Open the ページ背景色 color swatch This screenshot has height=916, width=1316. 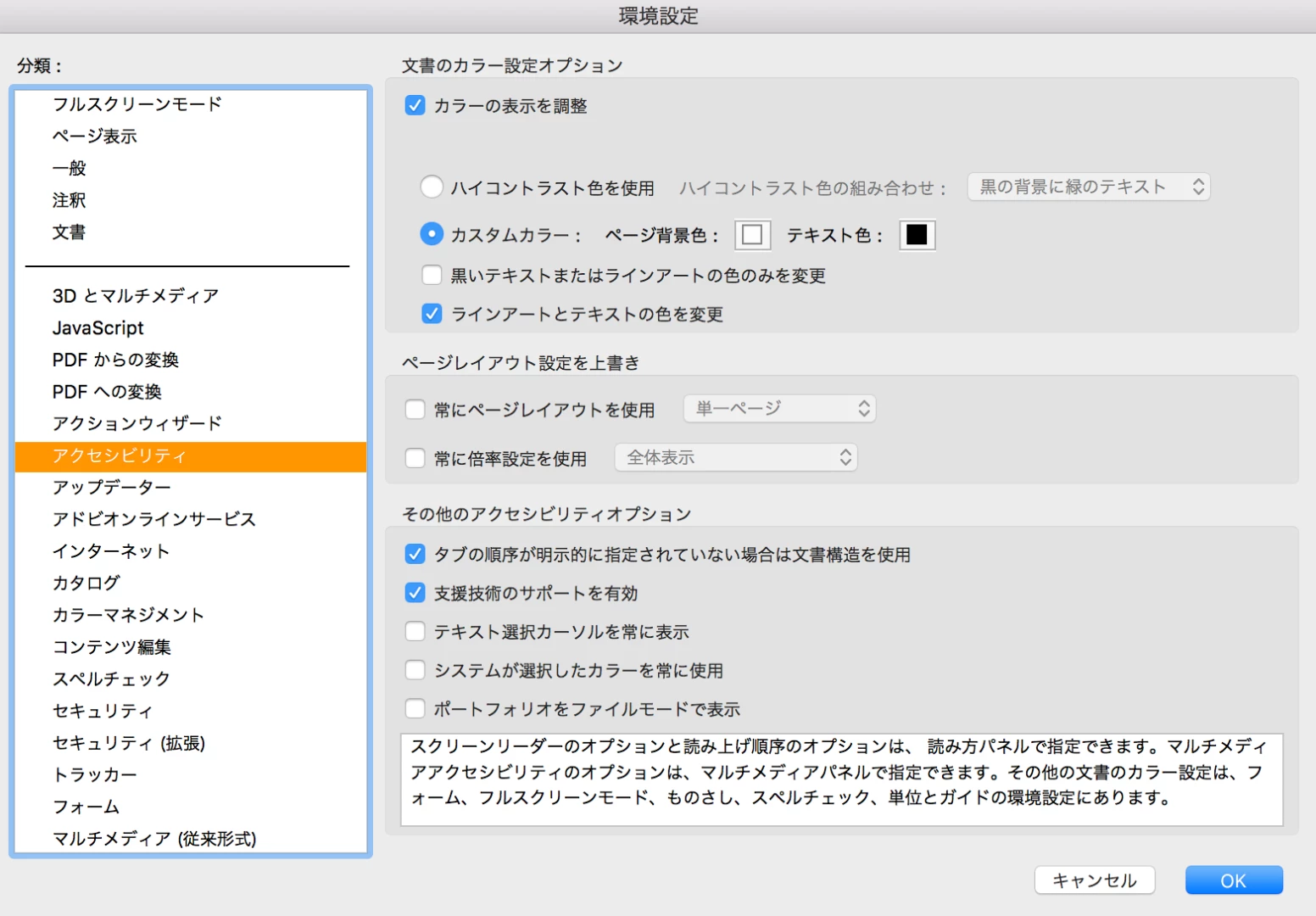[752, 235]
